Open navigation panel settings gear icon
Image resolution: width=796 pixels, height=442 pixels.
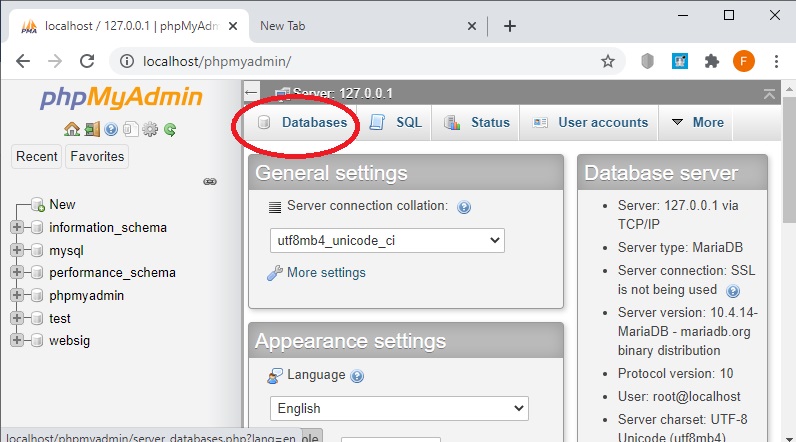[x=150, y=129]
